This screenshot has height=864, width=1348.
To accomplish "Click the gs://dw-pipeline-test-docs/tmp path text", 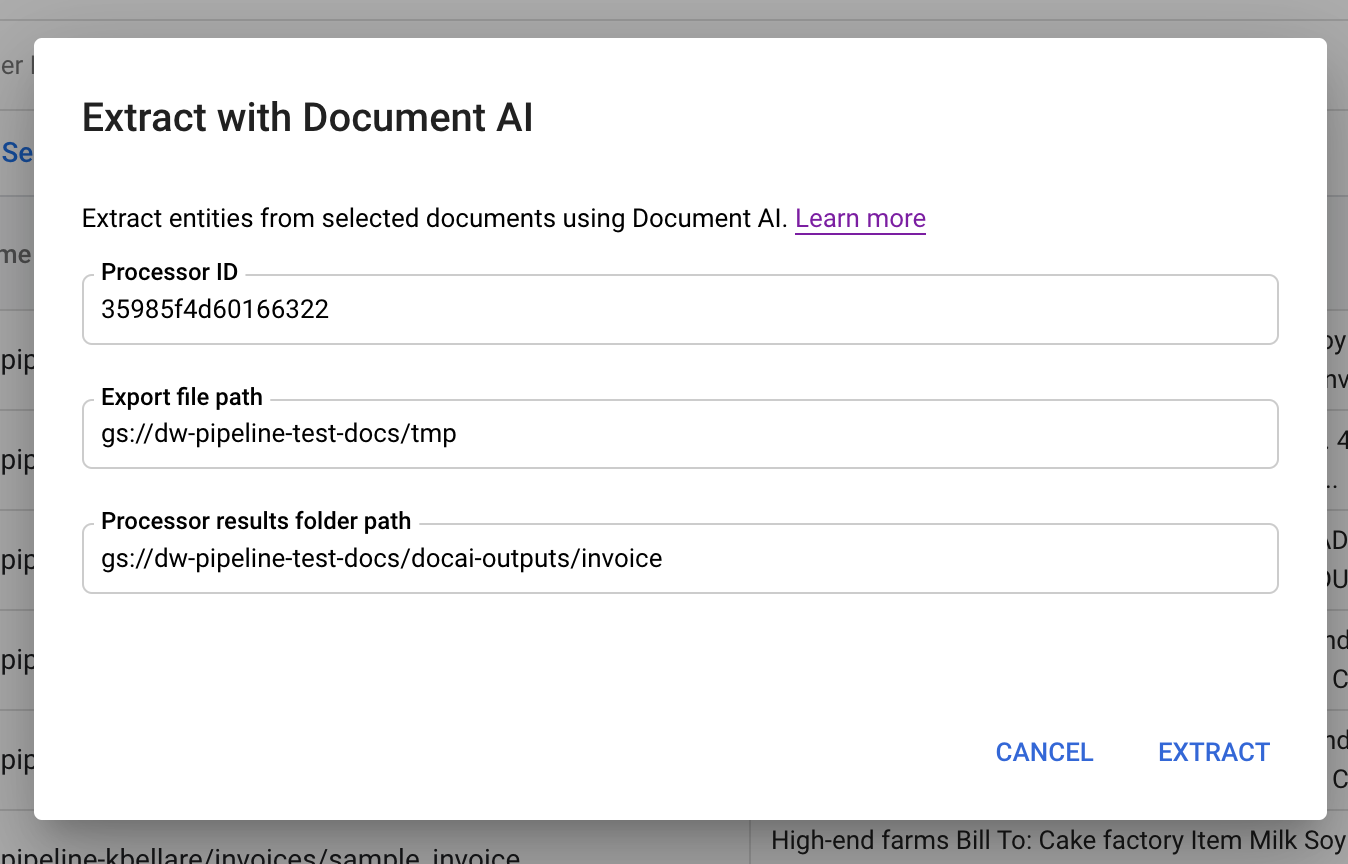I will [x=279, y=434].
